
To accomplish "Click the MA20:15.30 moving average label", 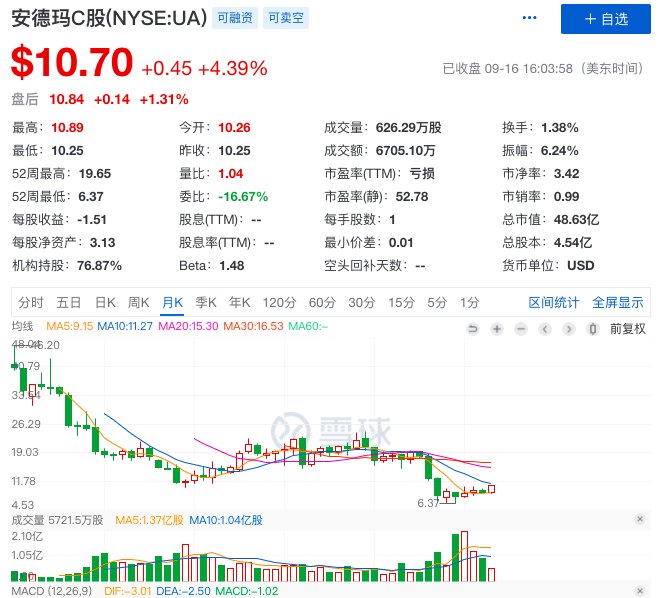I will (189, 326).
